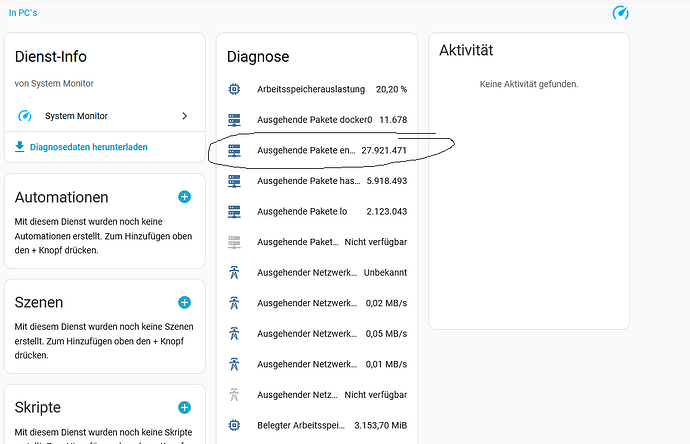The image size is (690, 444).
Task: Expand System Monitor with the chevron arrow
Action: pos(184,116)
